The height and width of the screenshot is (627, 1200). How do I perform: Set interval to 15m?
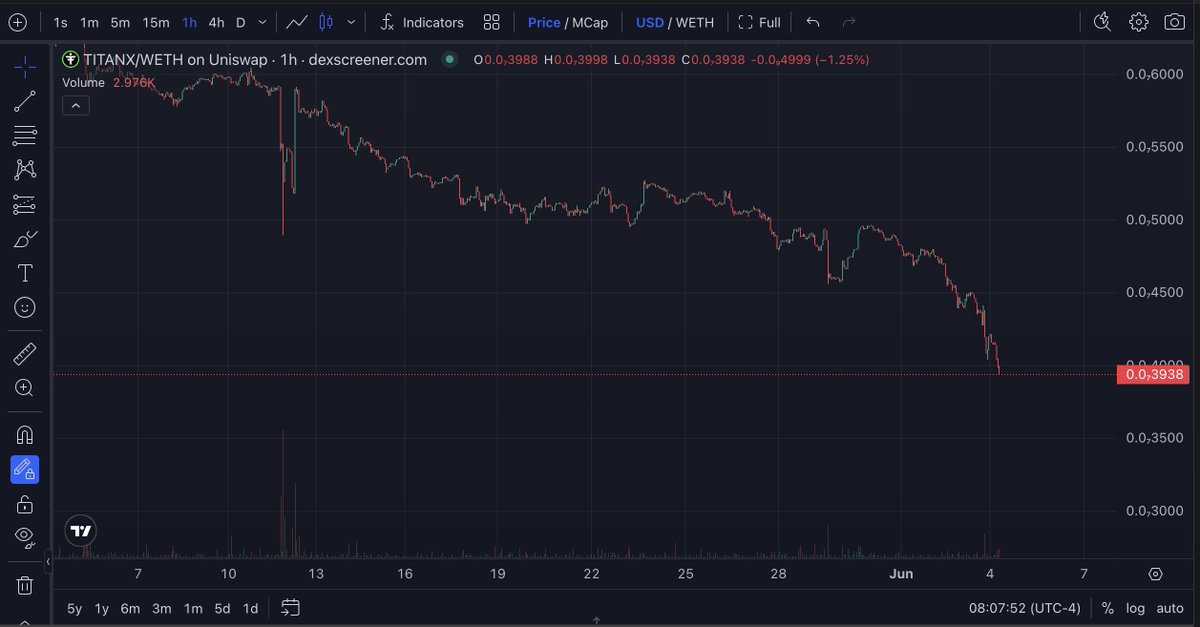[x=155, y=22]
